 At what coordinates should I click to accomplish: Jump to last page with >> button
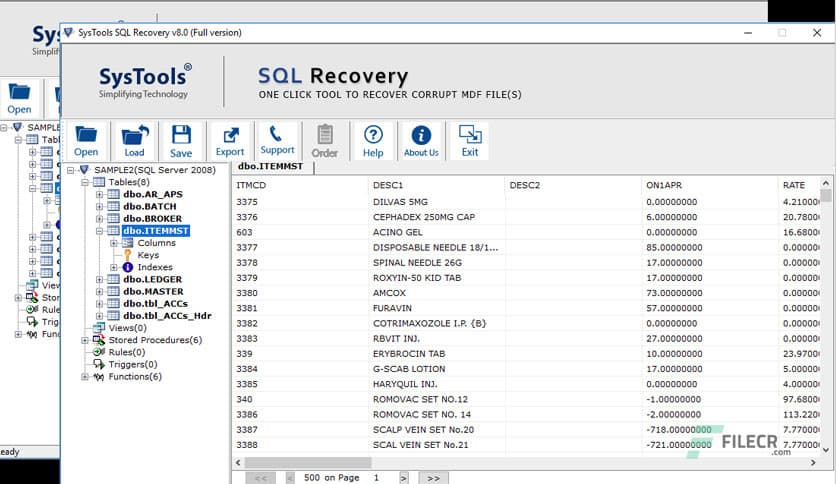[433, 478]
